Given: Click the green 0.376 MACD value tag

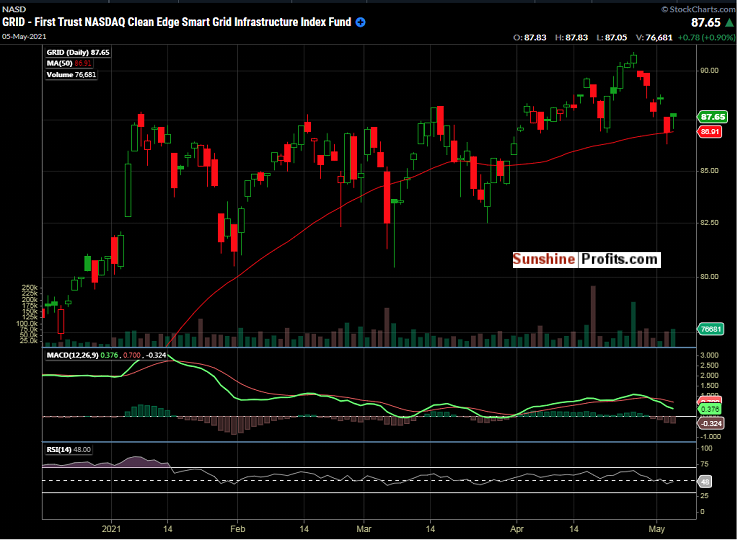Looking at the screenshot, I should pyautogui.click(x=710, y=409).
